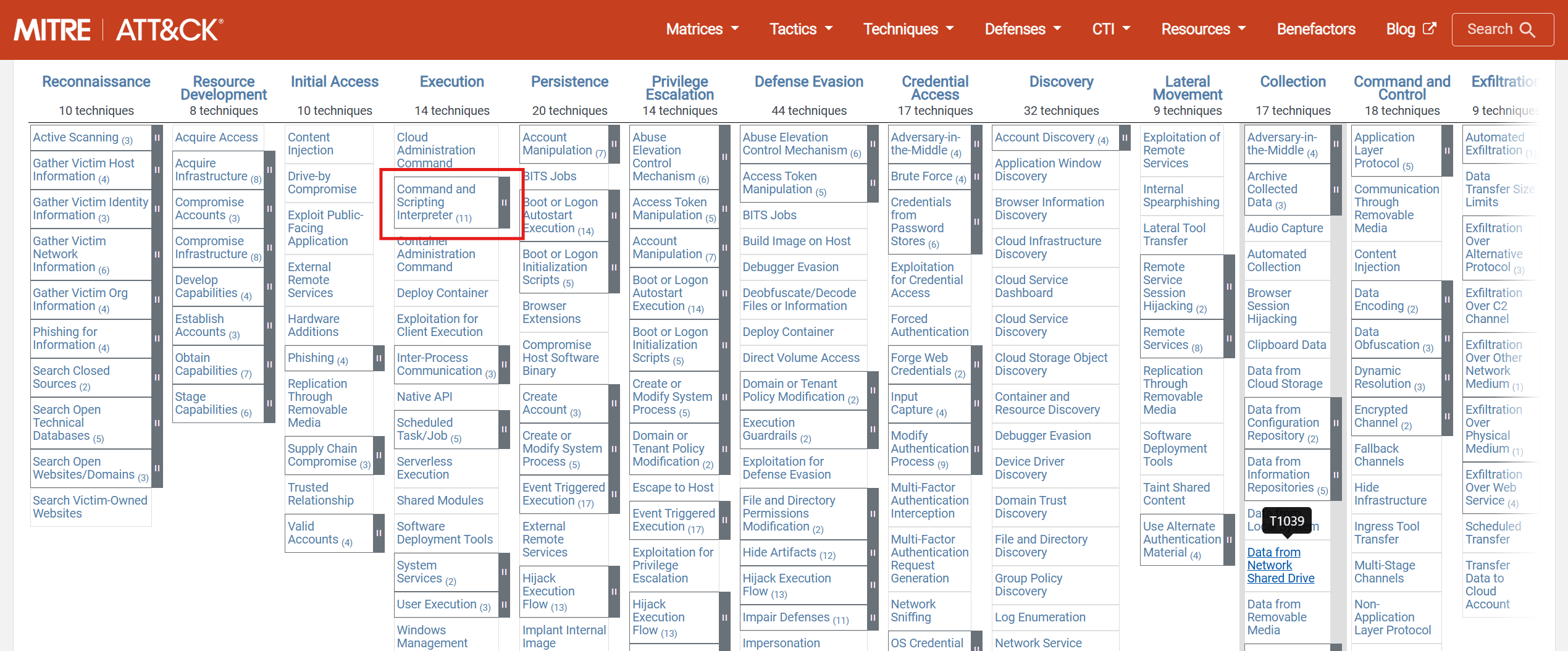Viewport: 1568px width, 651px height.
Task: Expand sub-techniques of Input Capture
Action: (977, 403)
